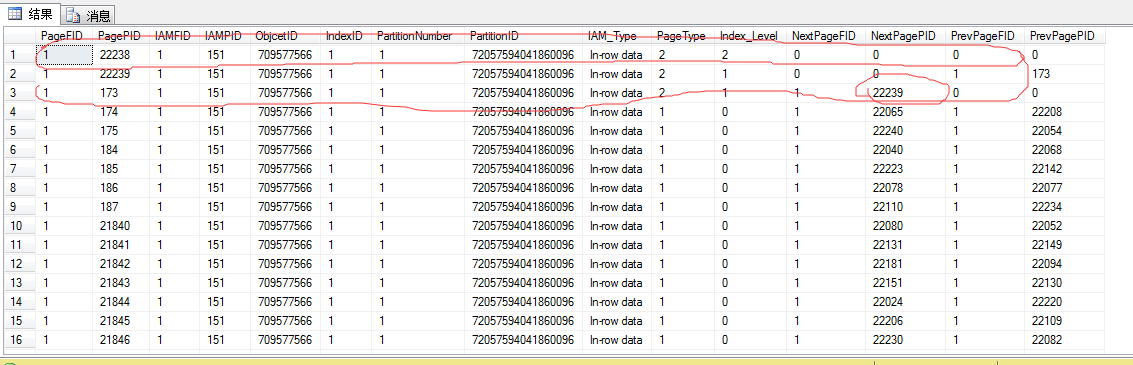The image size is (1133, 365).
Task: Select PrevPagePID cell 22054
Action: [1064, 131]
